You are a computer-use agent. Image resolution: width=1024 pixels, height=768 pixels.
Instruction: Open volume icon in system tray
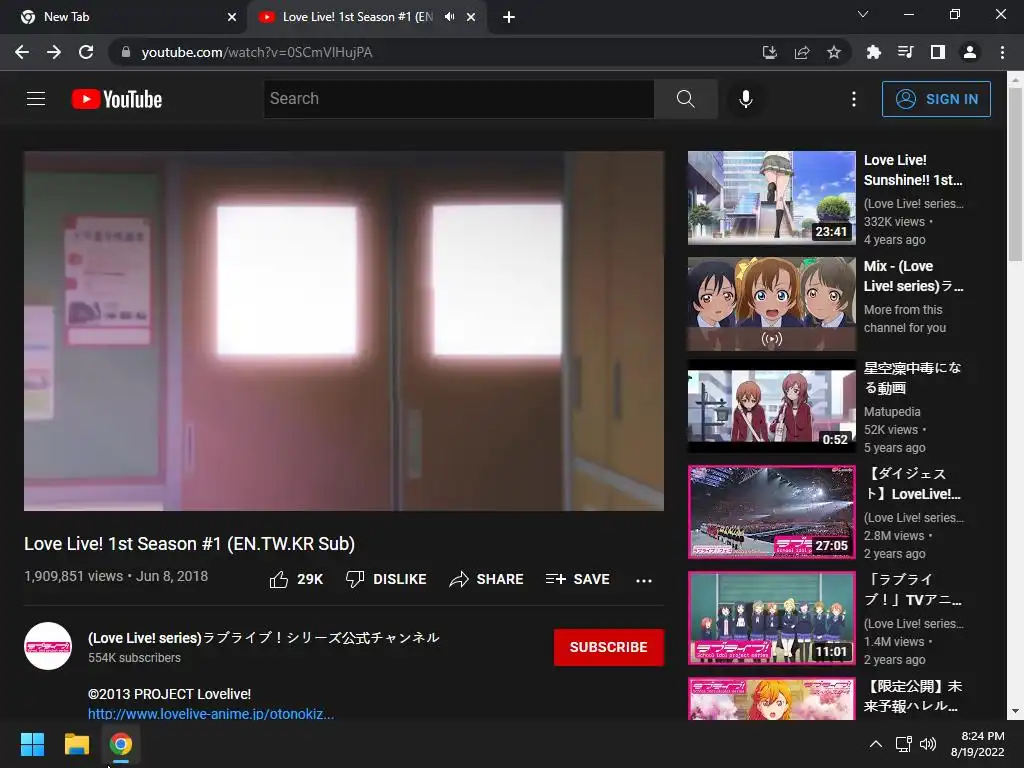click(927, 744)
